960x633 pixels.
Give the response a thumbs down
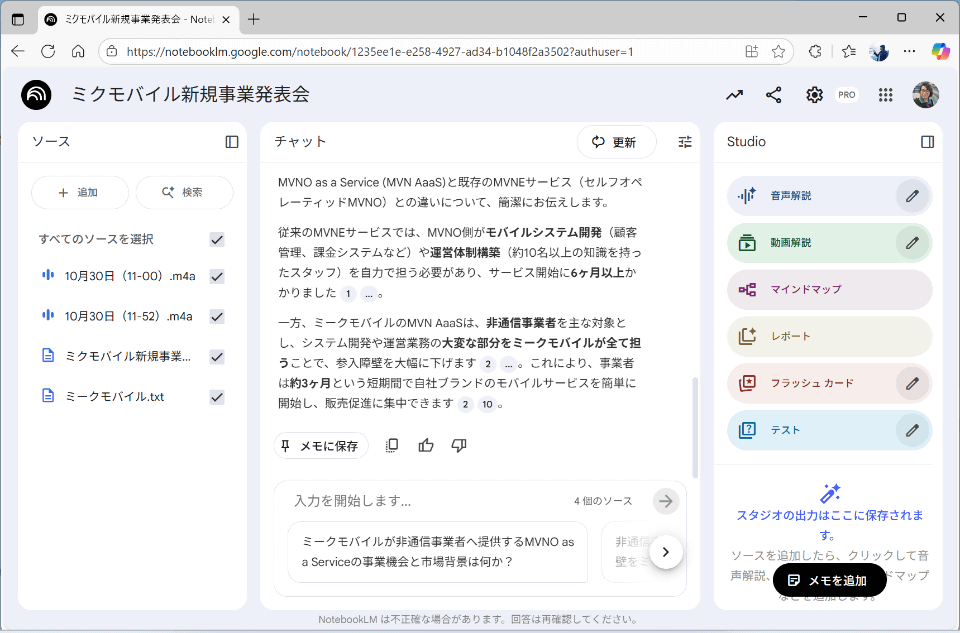pyautogui.click(x=459, y=446)
